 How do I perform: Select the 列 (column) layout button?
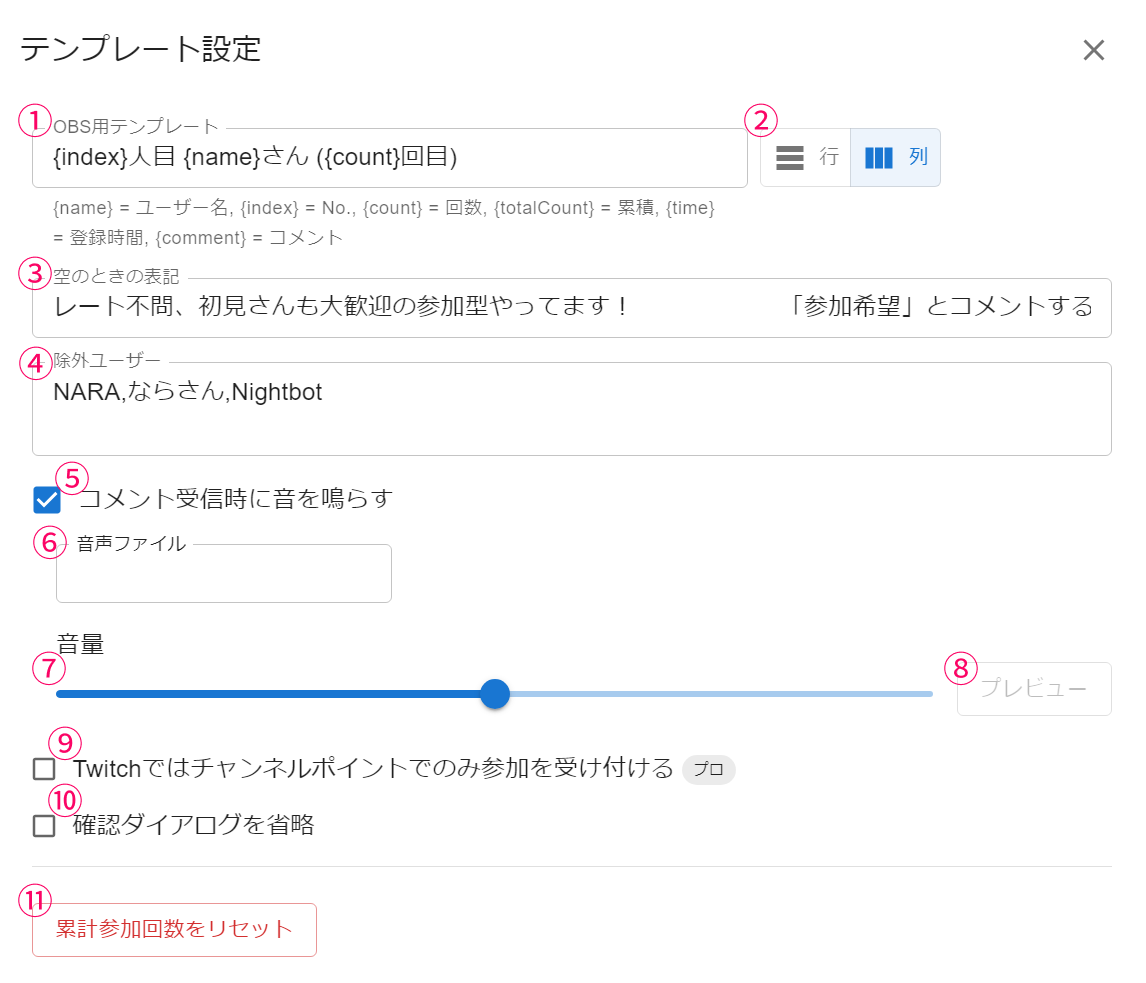coord(896,158)
